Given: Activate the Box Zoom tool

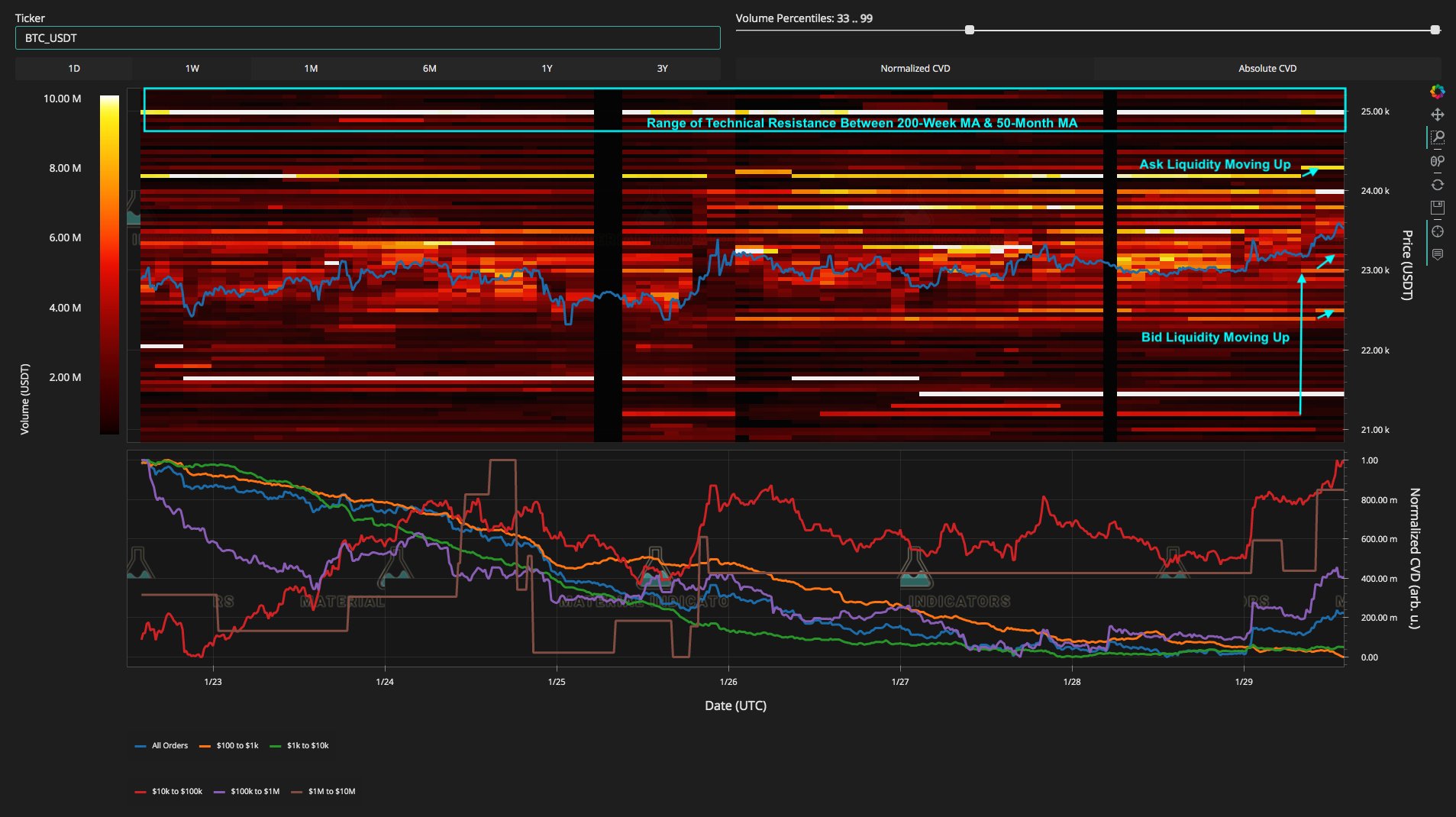Looking at the screenshot, I should (x=1437, y=137).
